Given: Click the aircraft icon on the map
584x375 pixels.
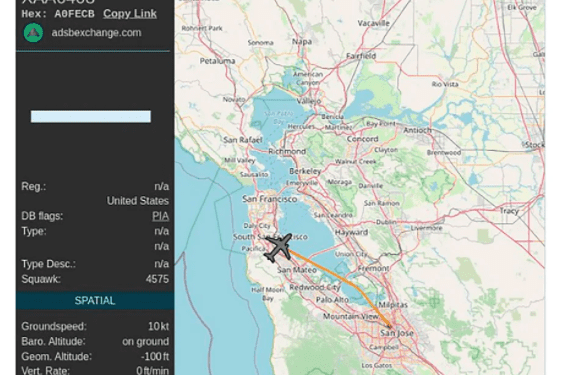Looking at the screenshot, I should (278, 247).
